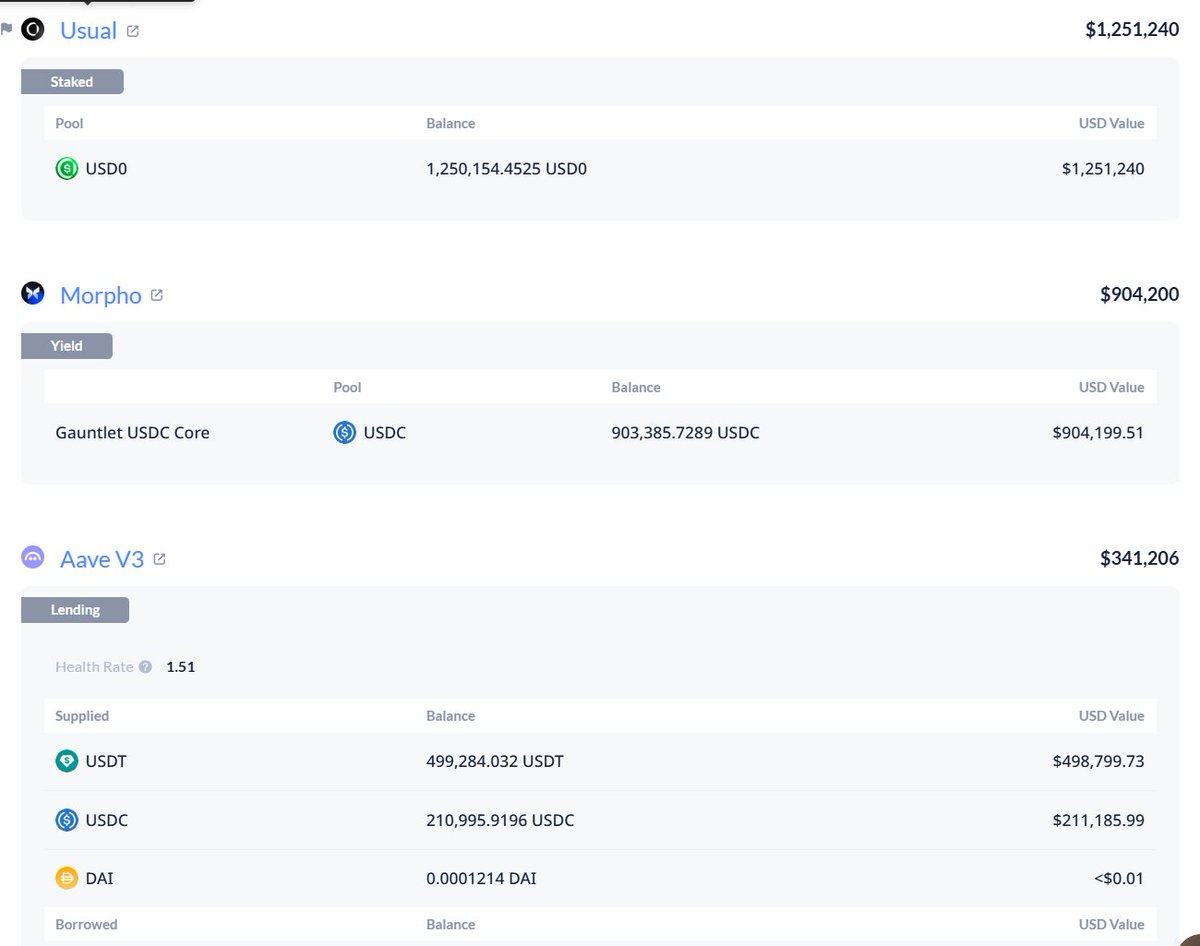The height and width of the screenshot is (946, 1200).
Task: Click Balance header in Morpho table
Action: [636, 387]
